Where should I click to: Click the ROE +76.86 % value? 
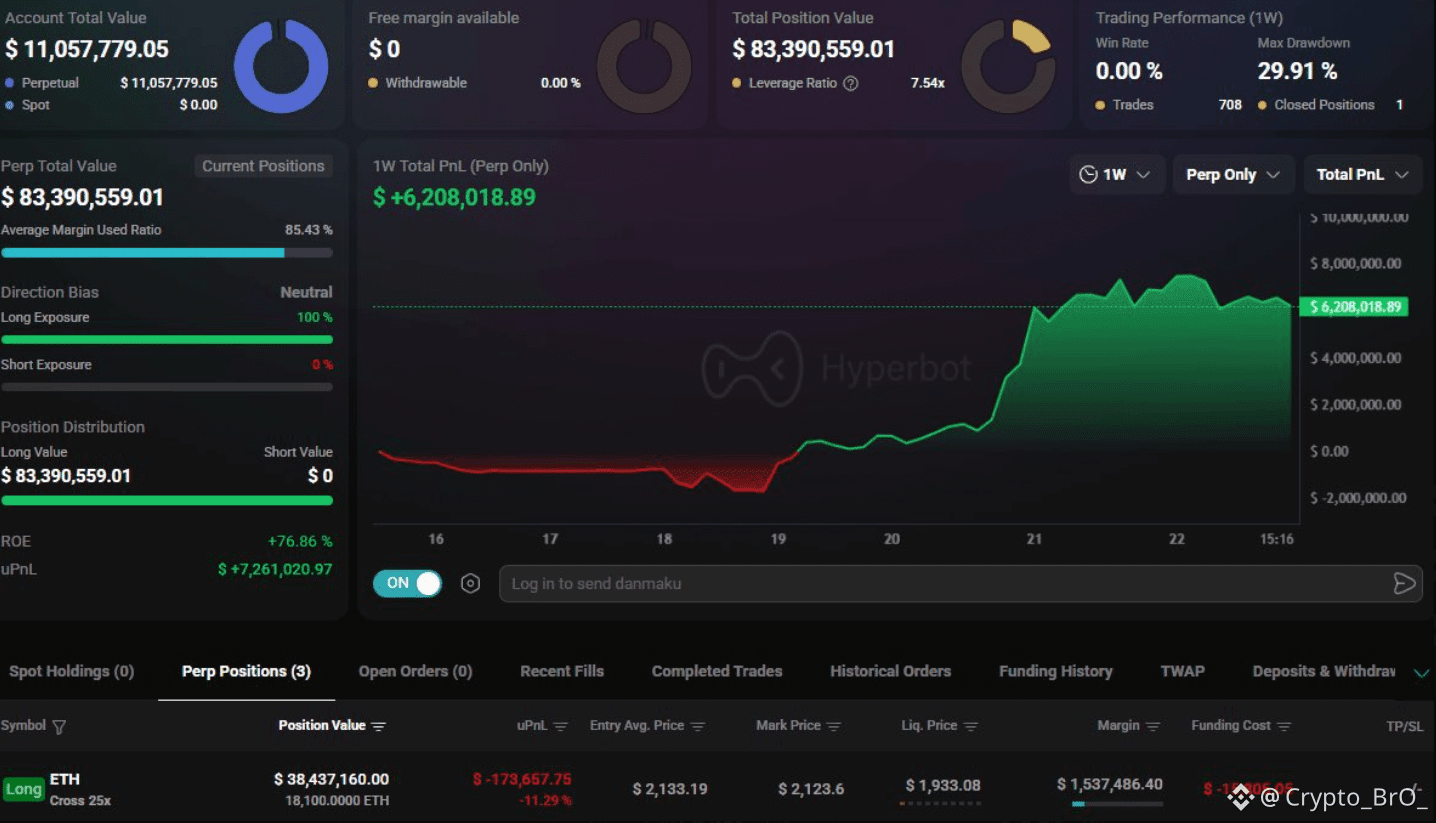(300, 541)
